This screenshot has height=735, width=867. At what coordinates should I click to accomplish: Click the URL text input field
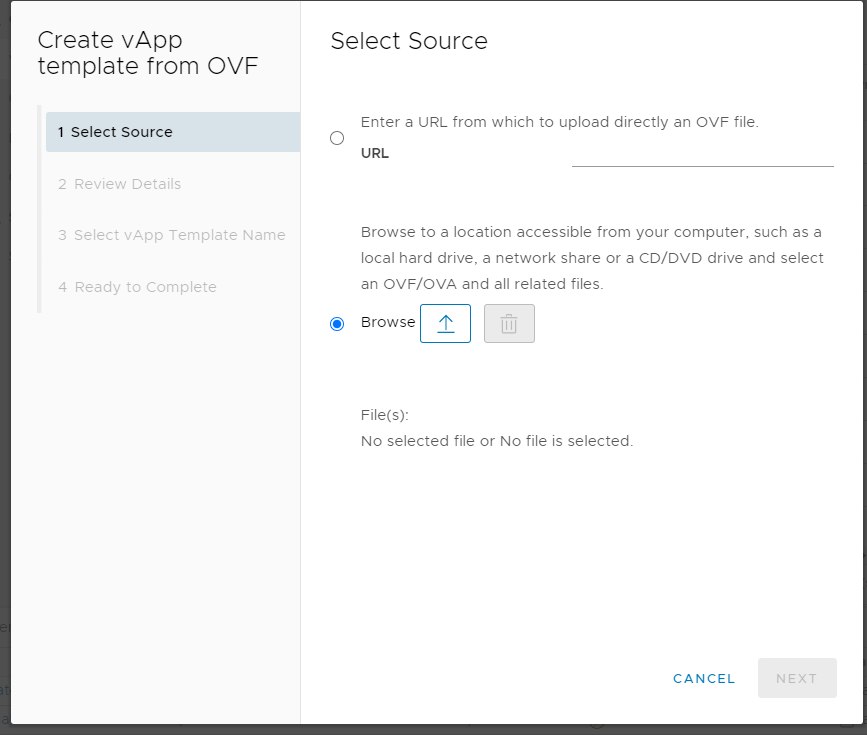[702, 155]
